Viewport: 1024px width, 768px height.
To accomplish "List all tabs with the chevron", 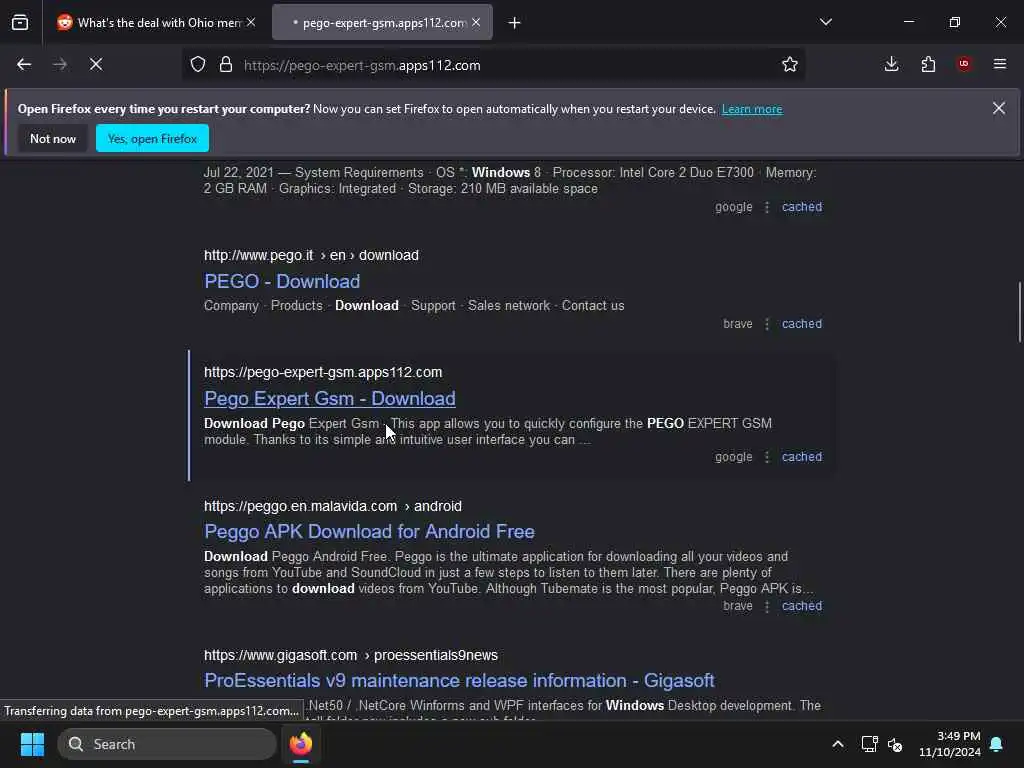I will point(825,22).
